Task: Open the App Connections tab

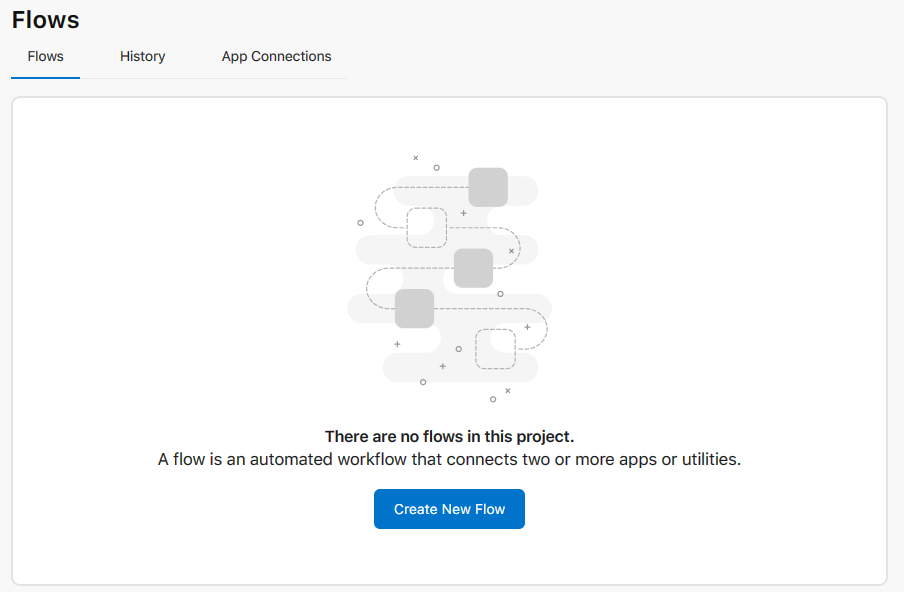Action: (x=276, y=57)
